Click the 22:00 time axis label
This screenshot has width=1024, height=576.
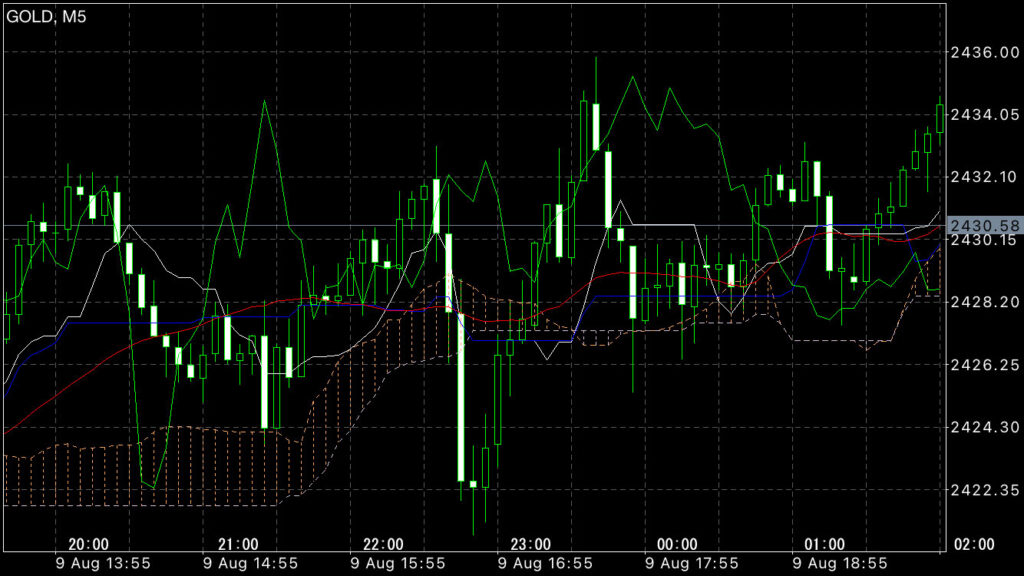(383, 545)
